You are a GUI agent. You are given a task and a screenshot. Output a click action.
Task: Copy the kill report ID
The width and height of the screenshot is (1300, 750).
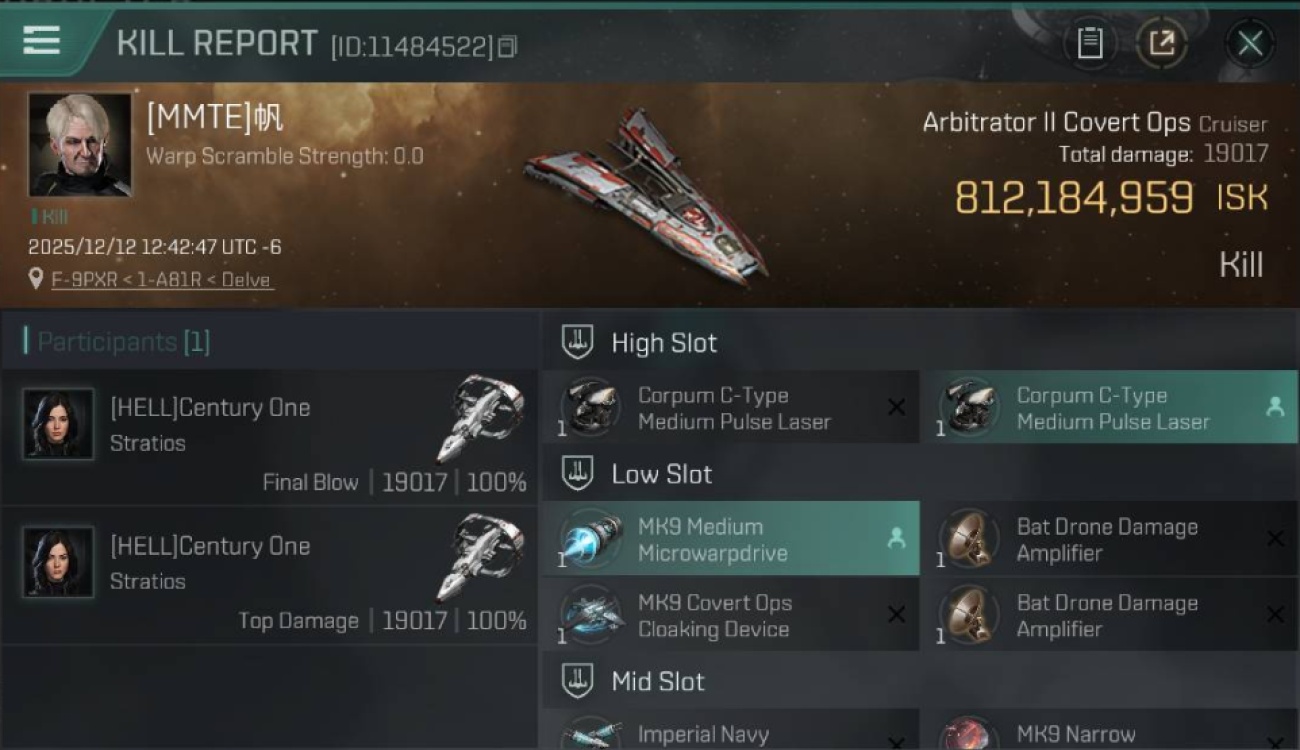pos(507,46)
